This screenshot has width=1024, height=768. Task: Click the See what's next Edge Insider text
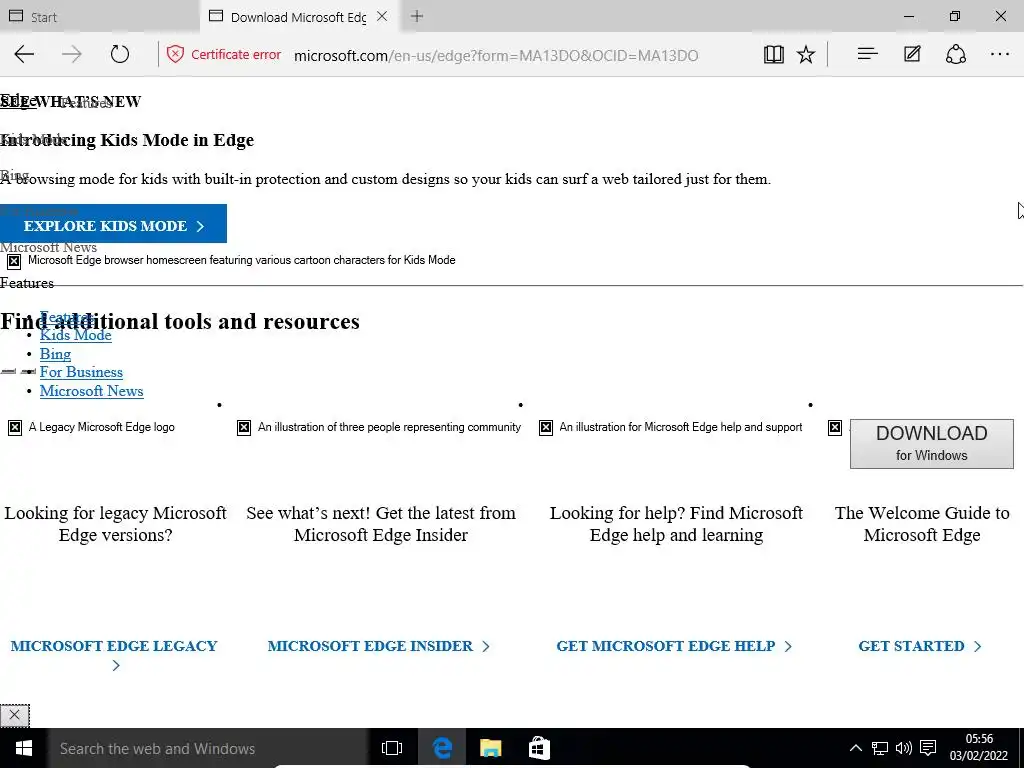point(381,524)
